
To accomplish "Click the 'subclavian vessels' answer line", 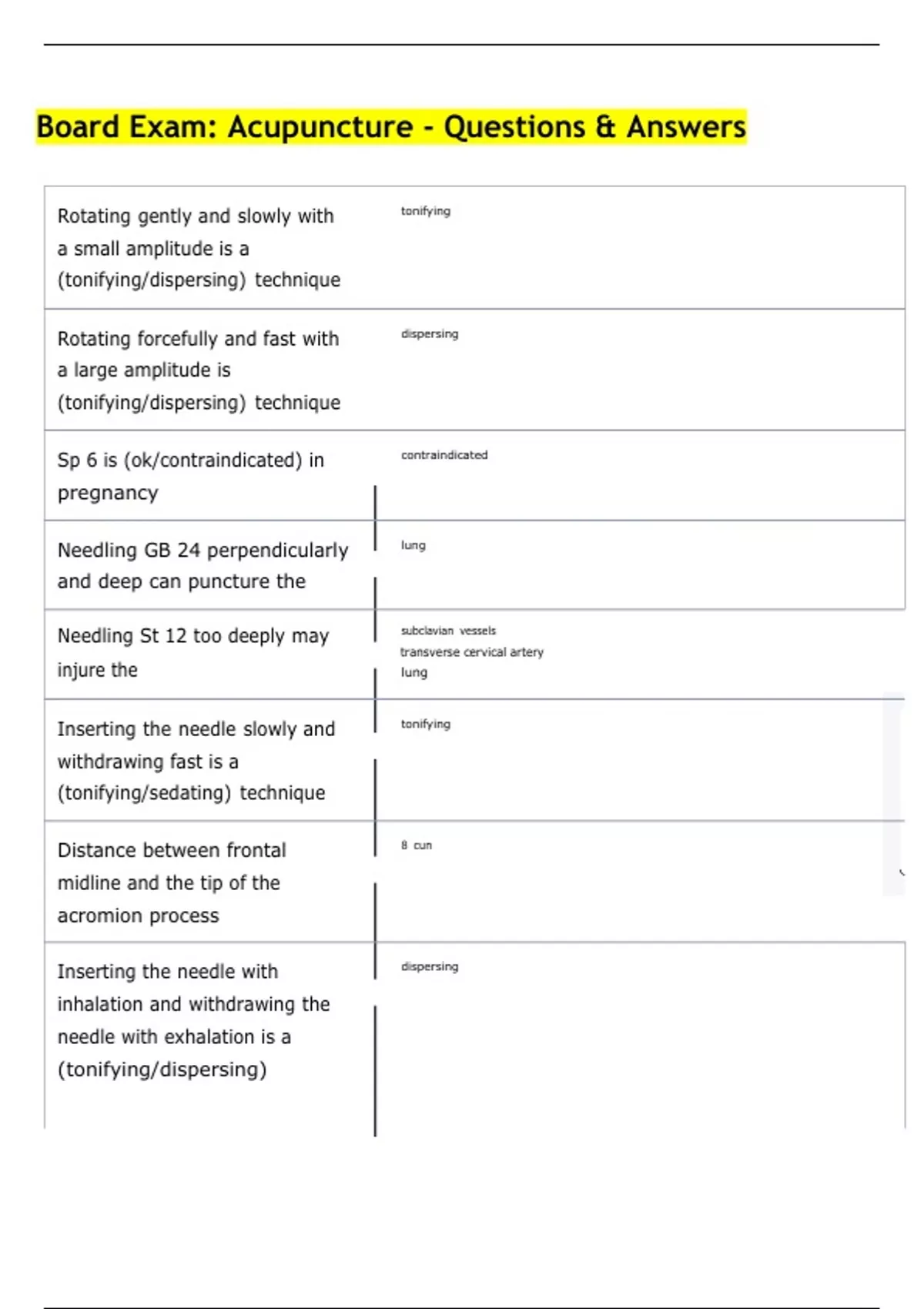I will pos(448,631).
